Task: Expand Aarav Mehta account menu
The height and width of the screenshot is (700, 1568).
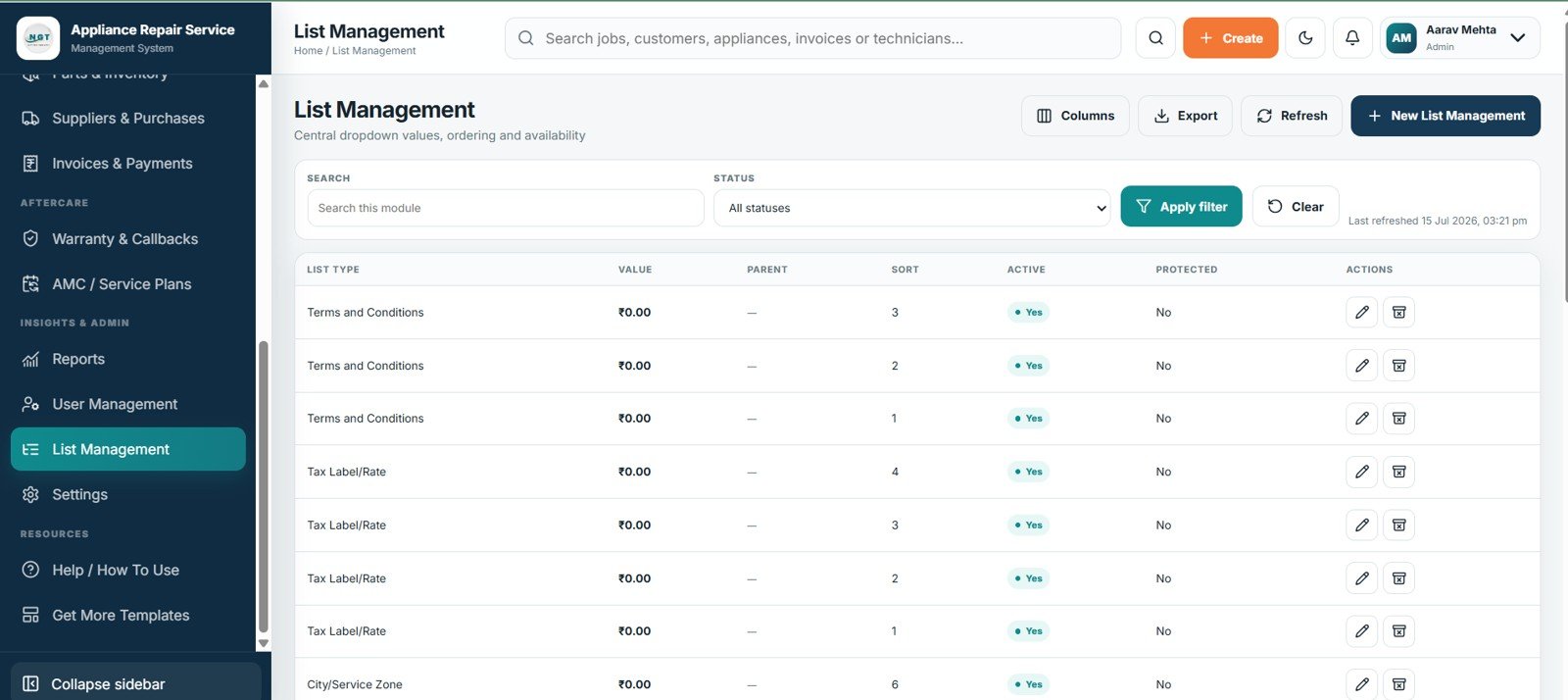Action: click(1460, 38)
